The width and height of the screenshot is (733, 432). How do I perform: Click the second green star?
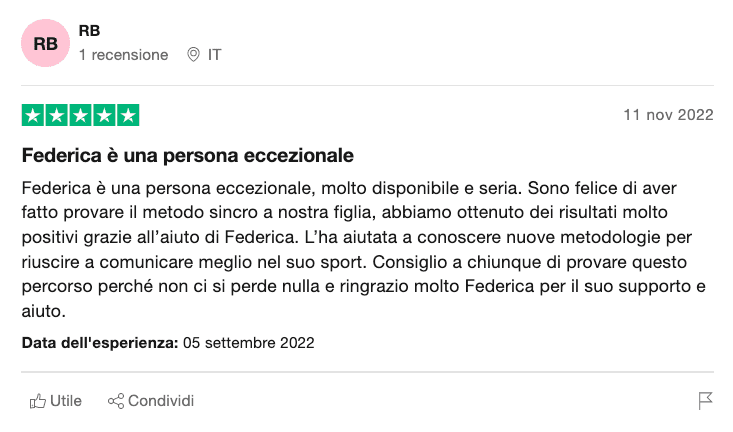point(57,115)
